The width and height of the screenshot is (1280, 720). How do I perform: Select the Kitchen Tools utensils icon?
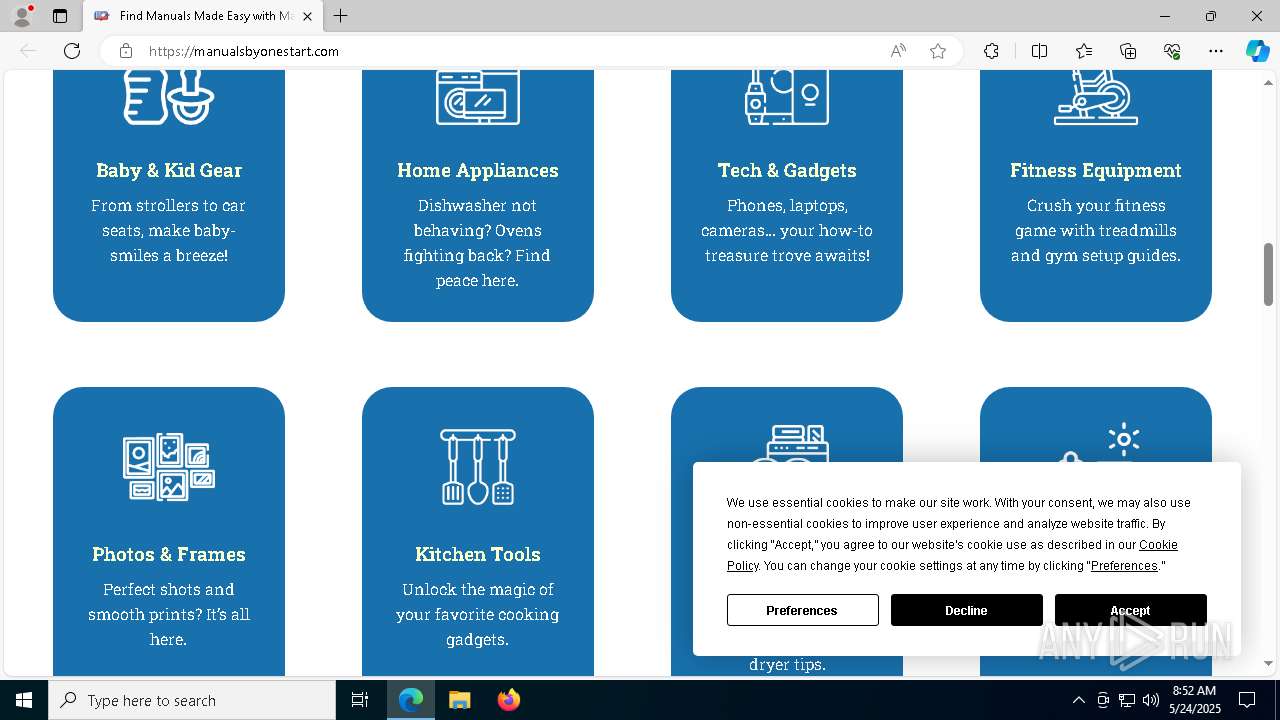(477, 467)
